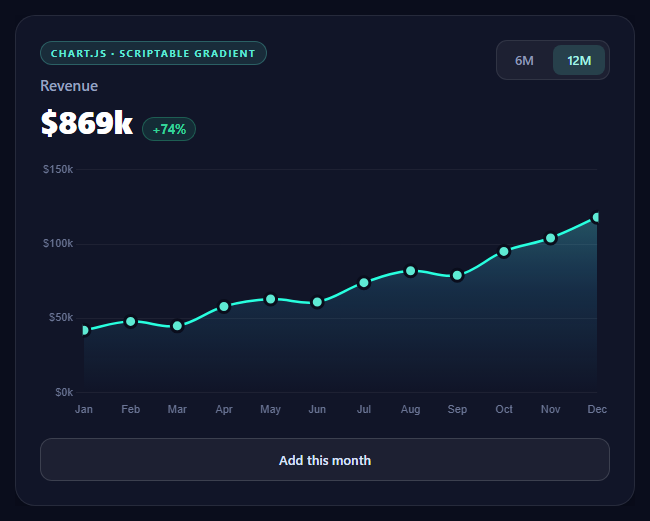Click the +74% growth badge
Image resolution: width=650 pixels, height=521 pixels.
click(x=169, y=129)
